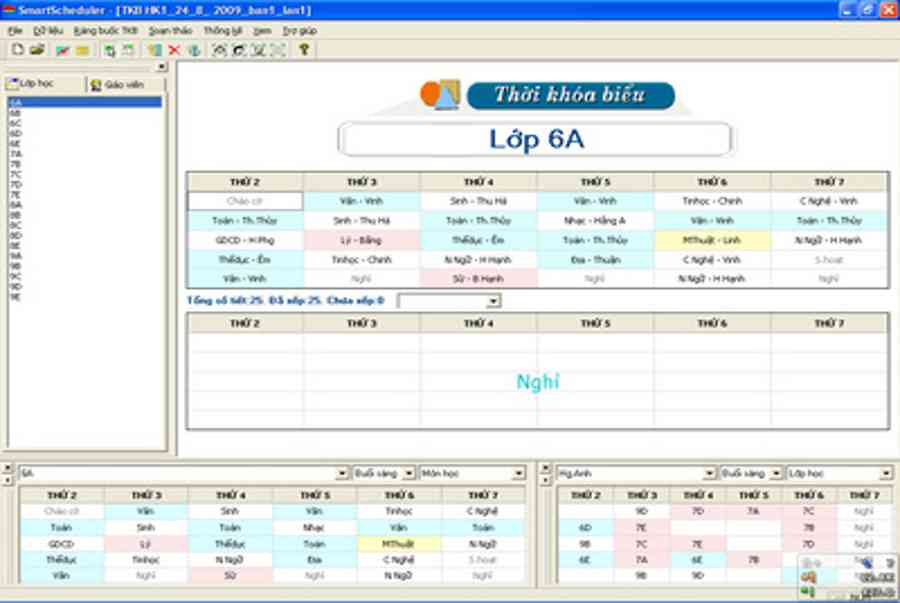The image size is (900, 603).
Task: Click the yellow 'MThuật - Linh' timetable cell
Action: point(711,240)
